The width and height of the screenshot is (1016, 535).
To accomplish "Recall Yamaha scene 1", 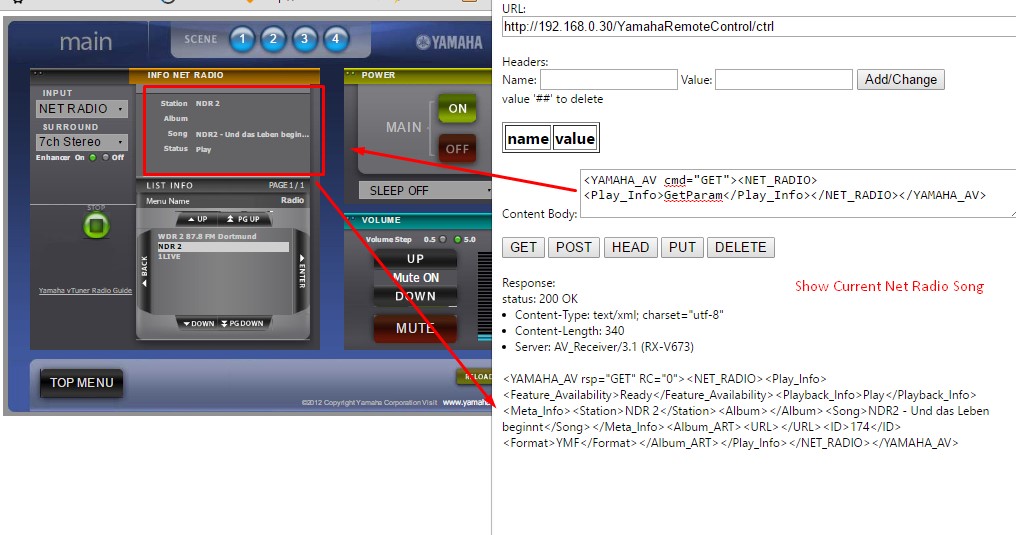I will pos(242,40).
